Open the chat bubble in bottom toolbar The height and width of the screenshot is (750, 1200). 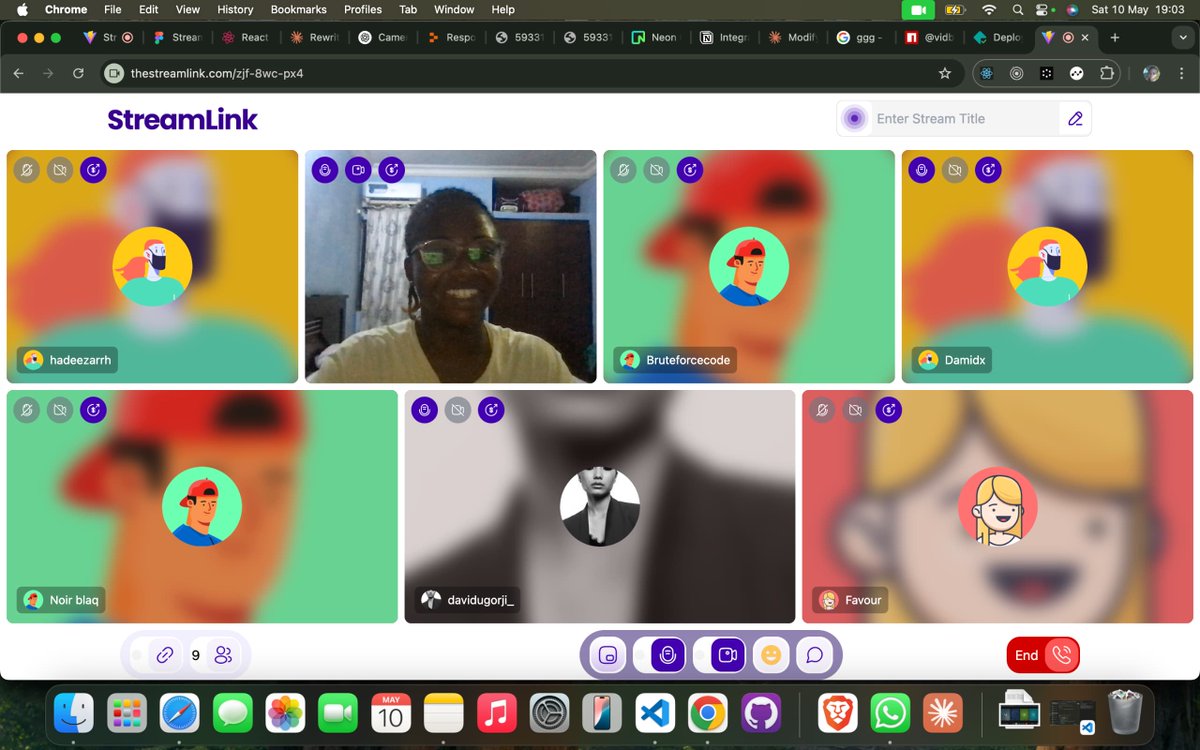[x=814, y=655]
